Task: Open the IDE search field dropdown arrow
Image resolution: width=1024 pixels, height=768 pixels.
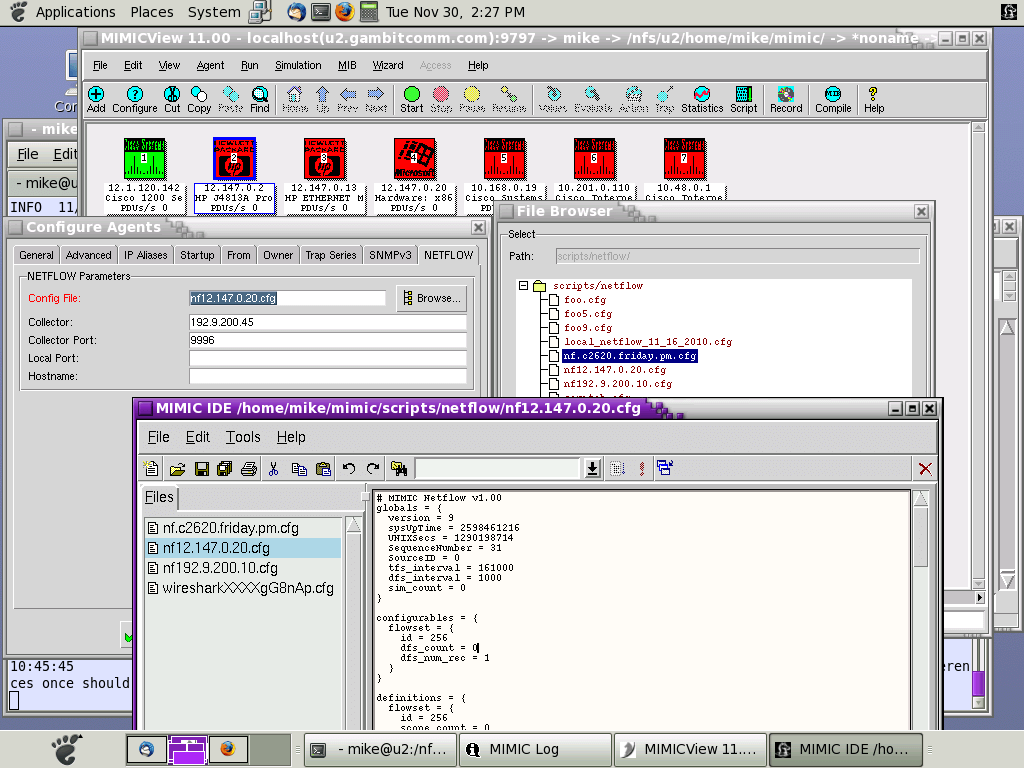Action: (x=592, y=468)
